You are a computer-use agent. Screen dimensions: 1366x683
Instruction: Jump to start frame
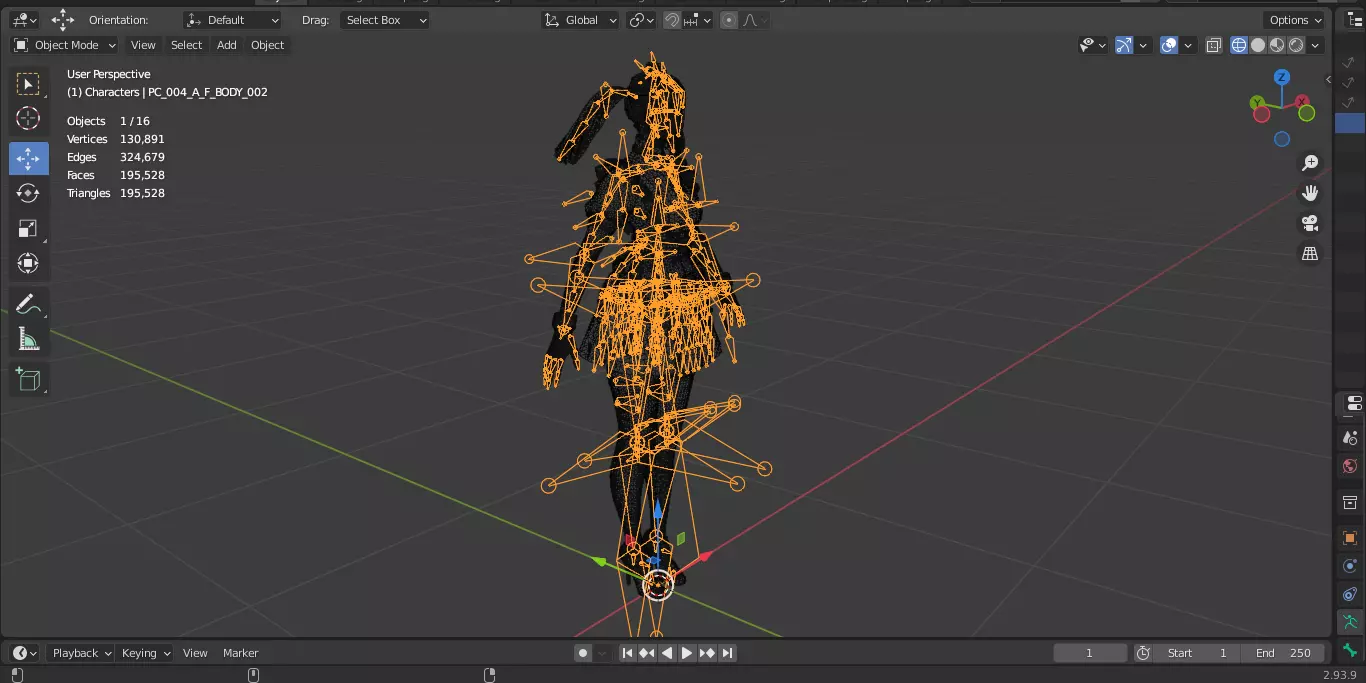coord(627,653)
